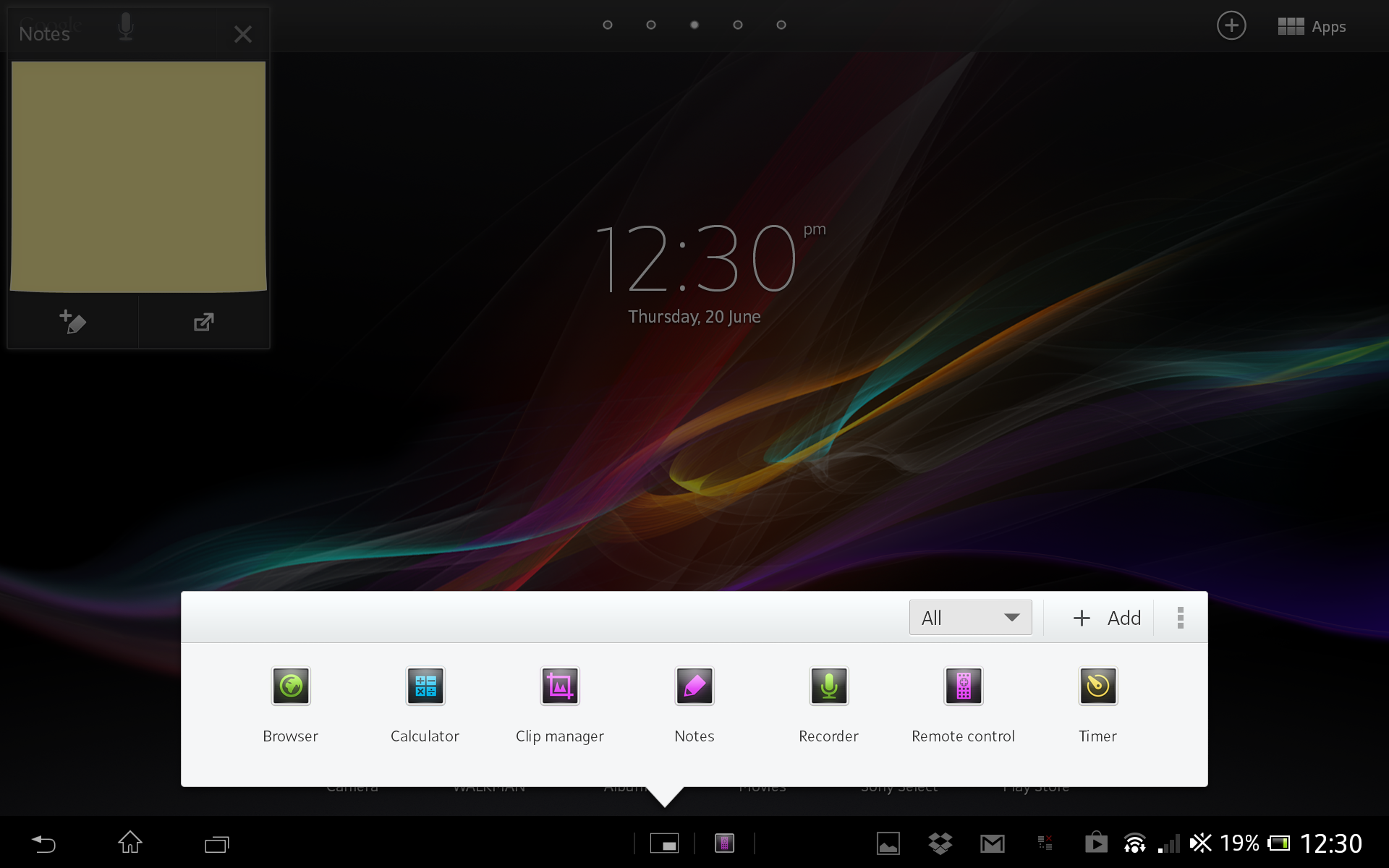This screenshot has height=868, width=1389.
Task: Open the Remote control small app
Action: tap(964, 686)
